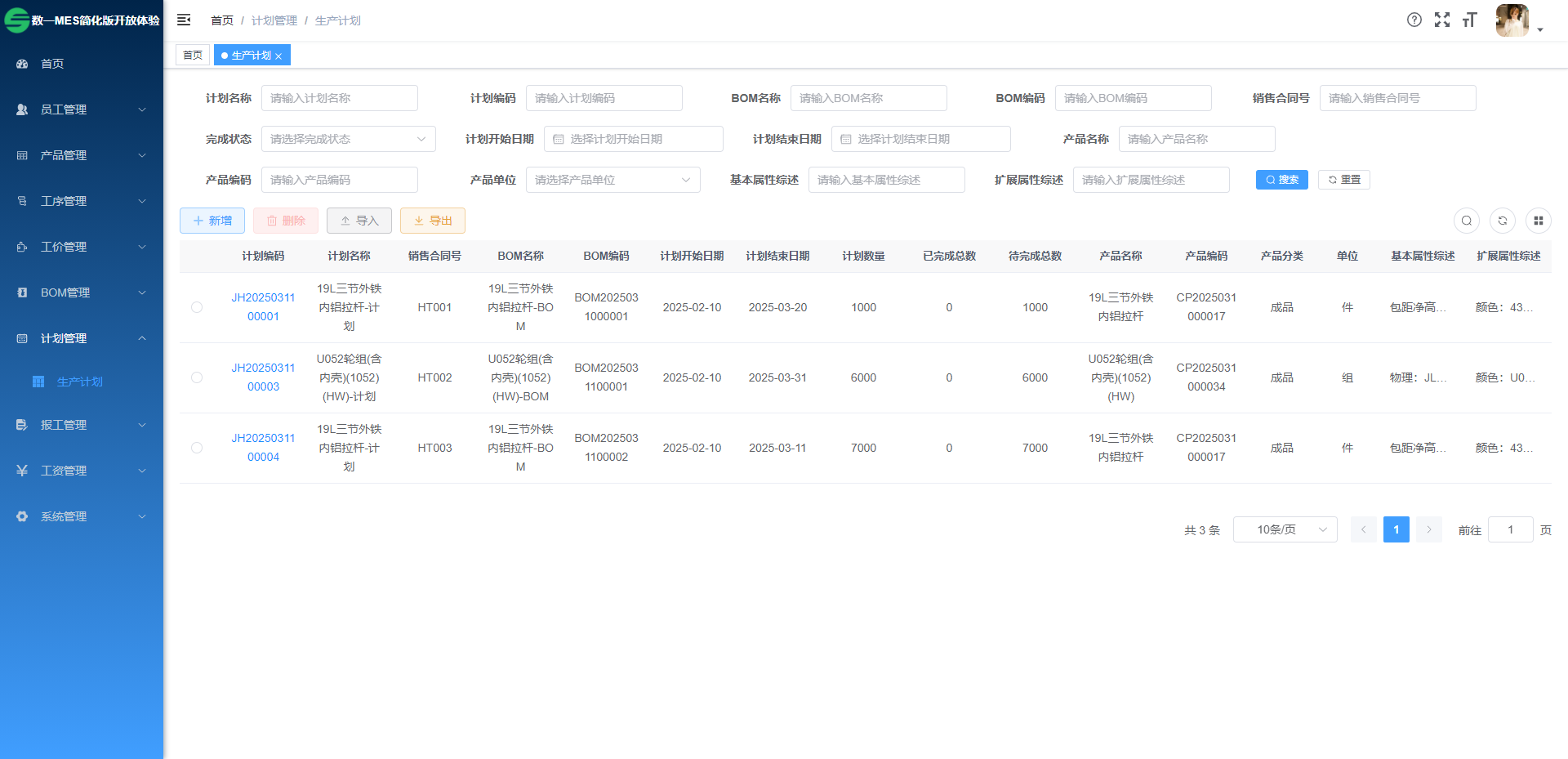
Task: Switch to the 首页 tab
Action: tap(193, 56)
